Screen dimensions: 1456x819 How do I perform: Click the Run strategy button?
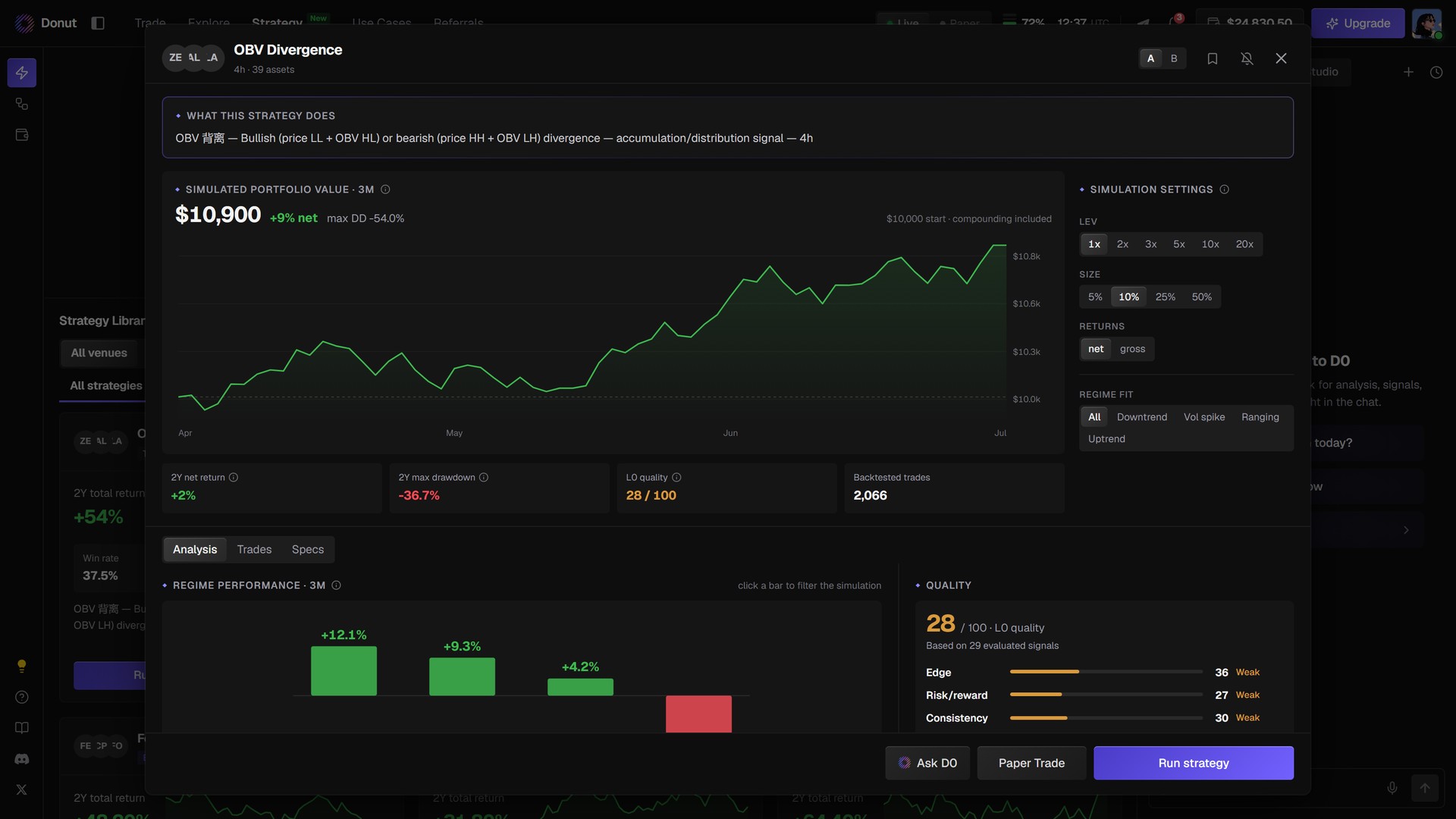(1194, 763)
